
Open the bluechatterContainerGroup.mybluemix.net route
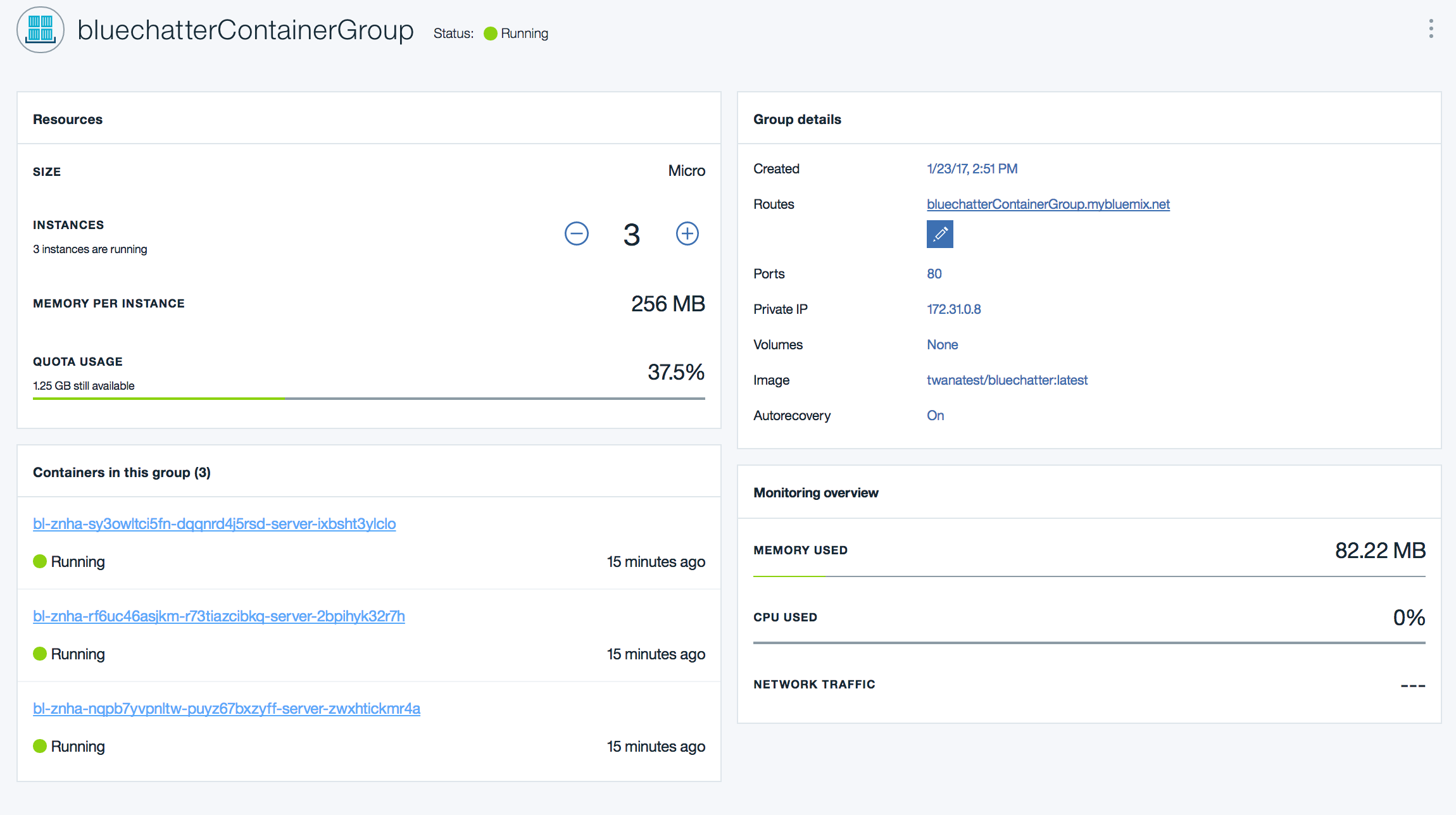(x=1049, y=203)
